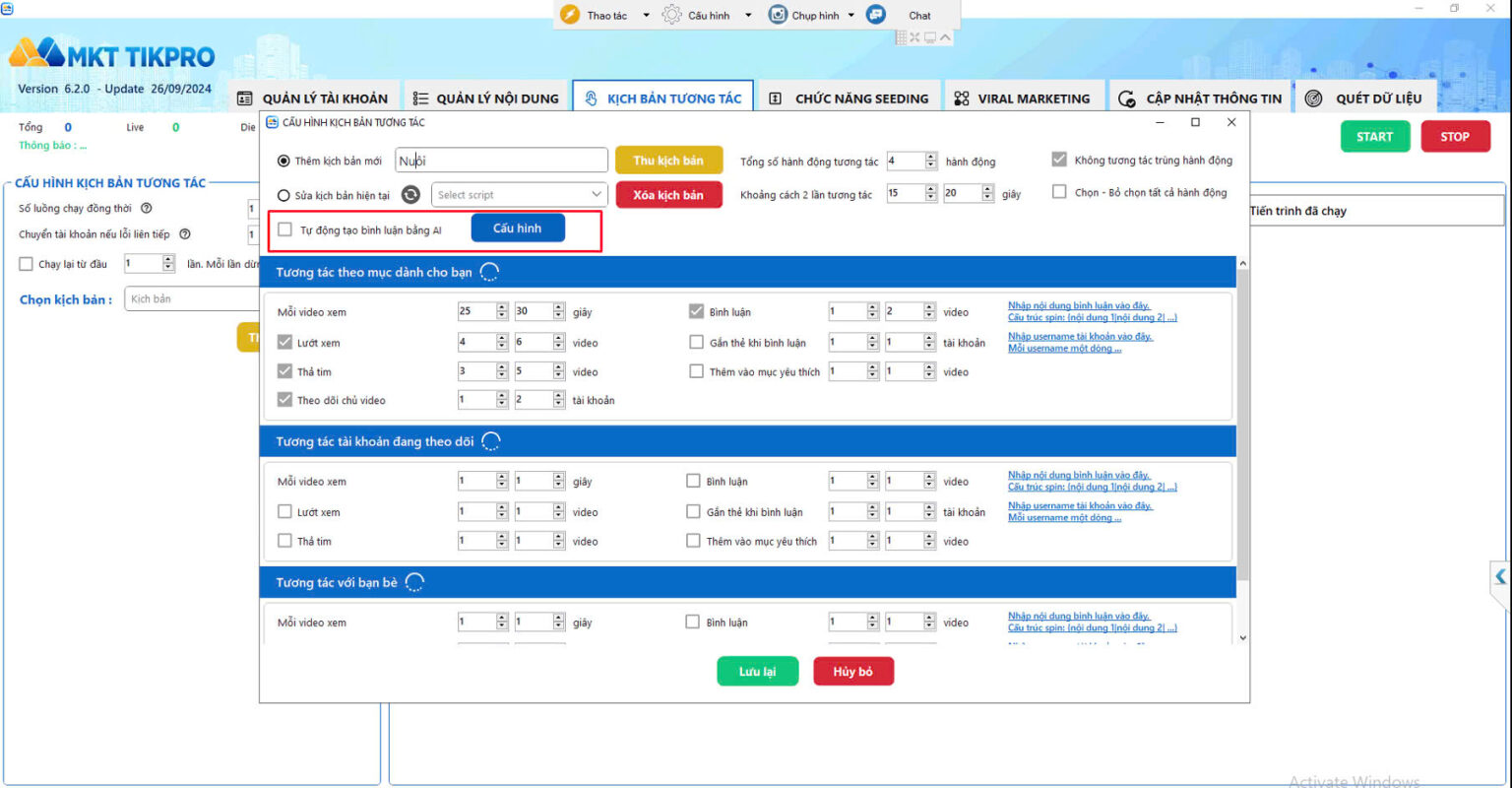
Task: Select radio Thêm kịch bản mới
Action: point(283,162)
